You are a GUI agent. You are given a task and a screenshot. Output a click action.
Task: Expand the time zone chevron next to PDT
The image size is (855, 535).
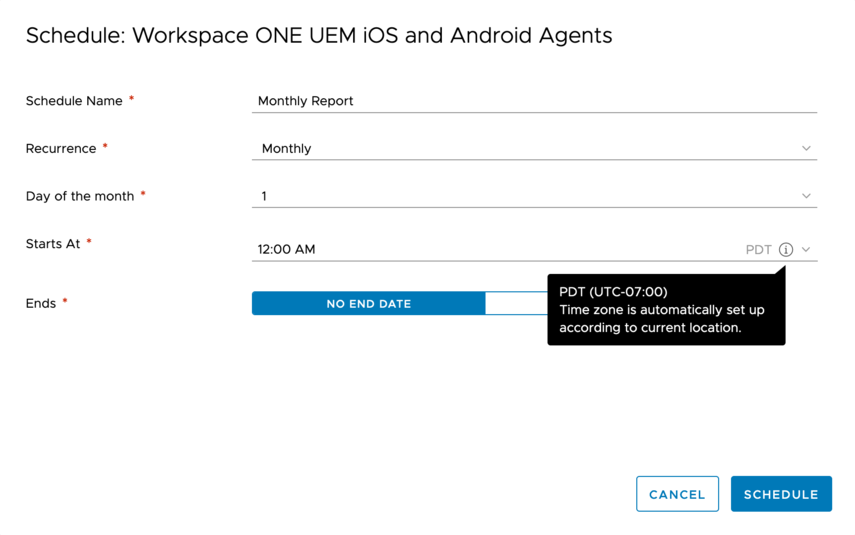806,250
